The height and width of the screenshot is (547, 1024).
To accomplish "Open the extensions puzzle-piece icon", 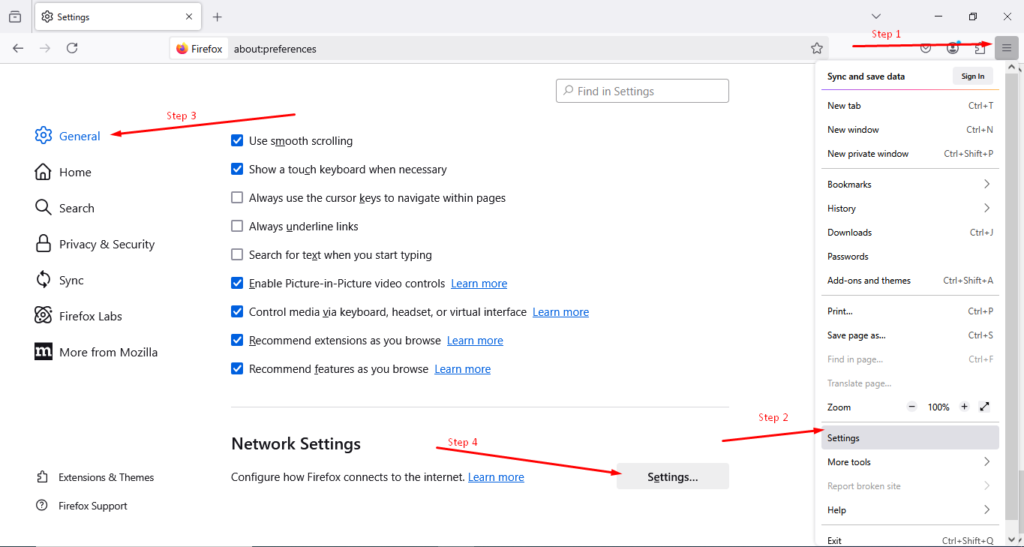I will click(979, 48).
